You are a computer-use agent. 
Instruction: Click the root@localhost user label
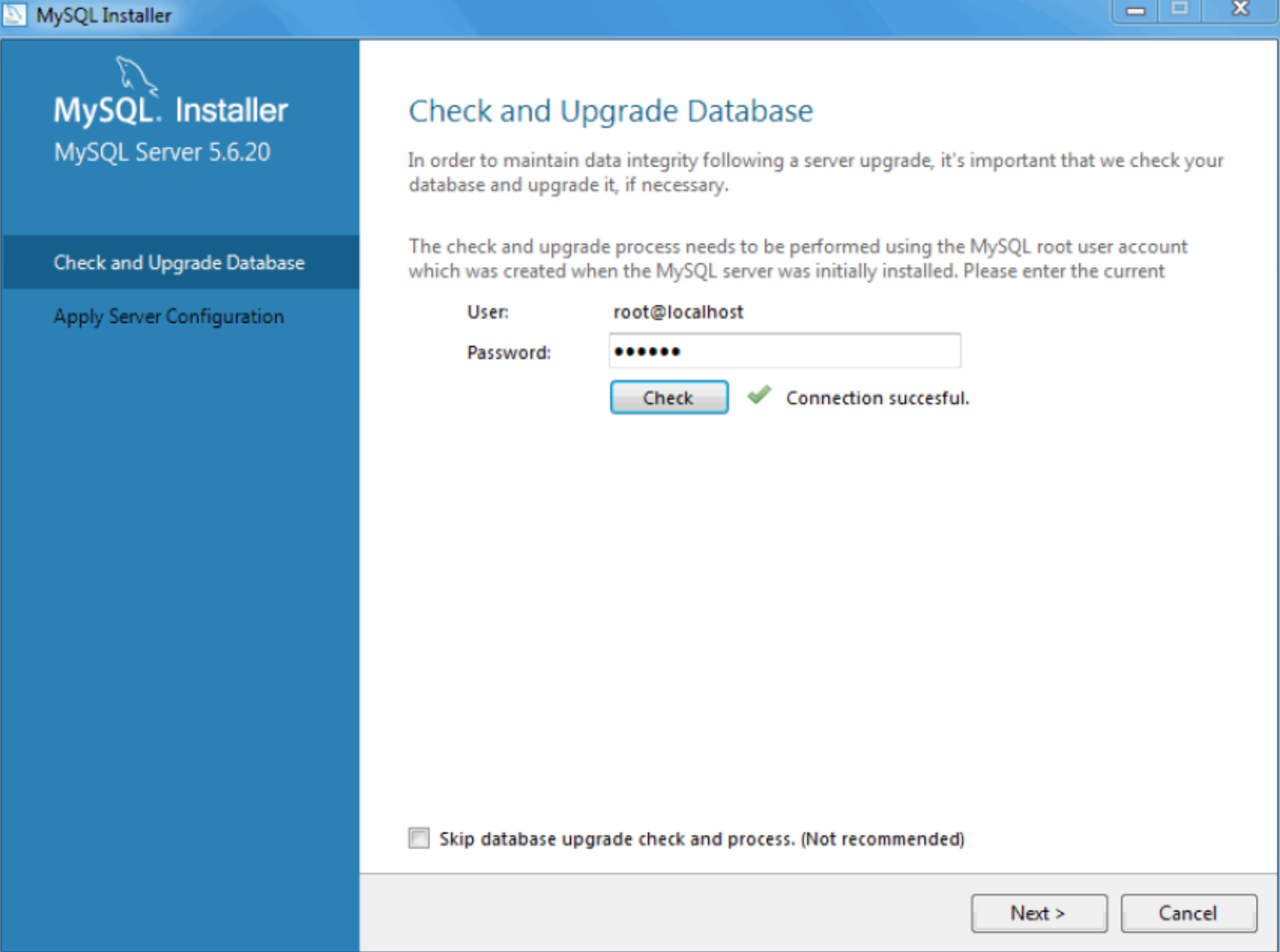tap(678, 312)
